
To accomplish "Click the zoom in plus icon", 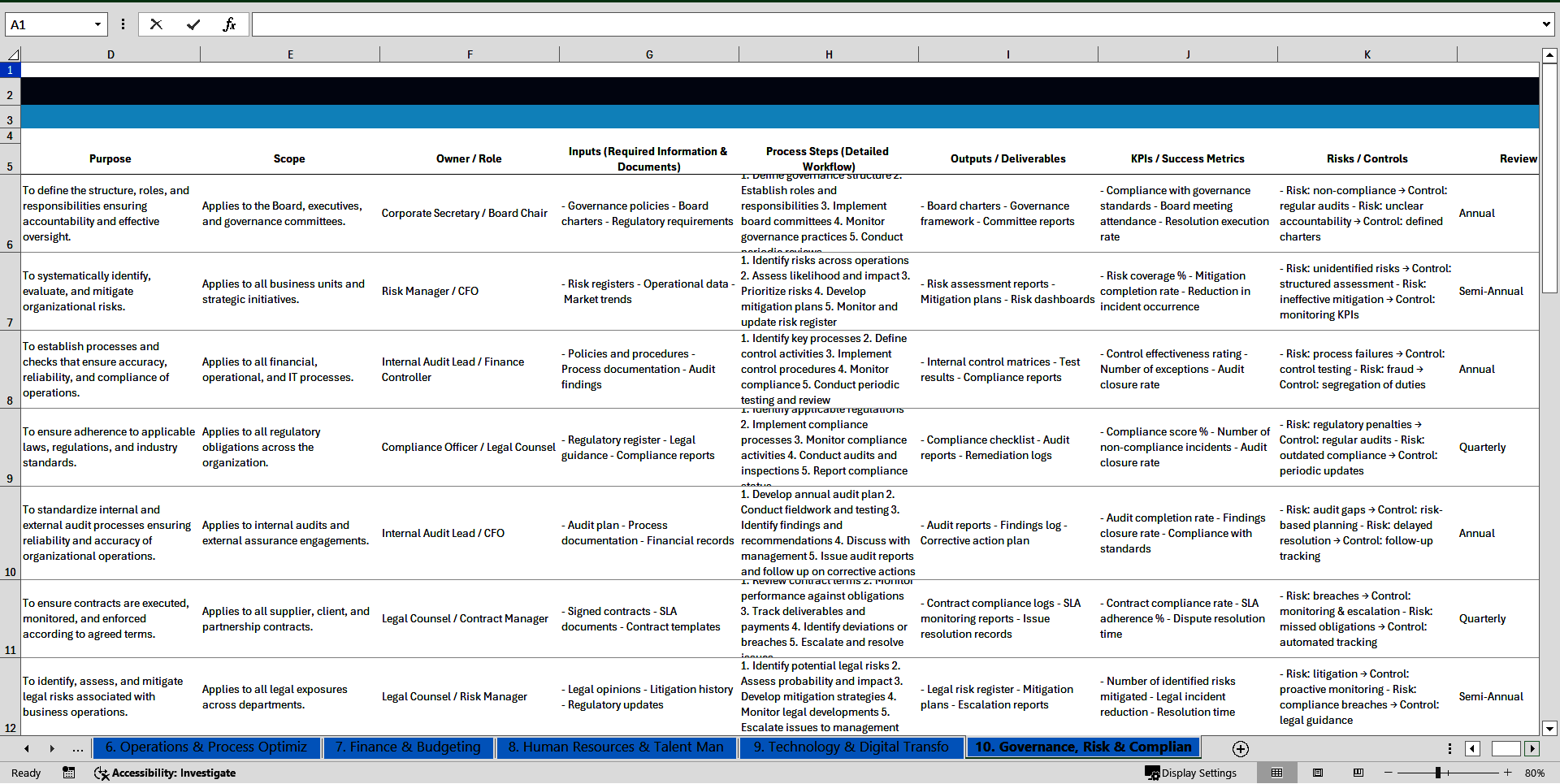I will tap(1508, 773).
